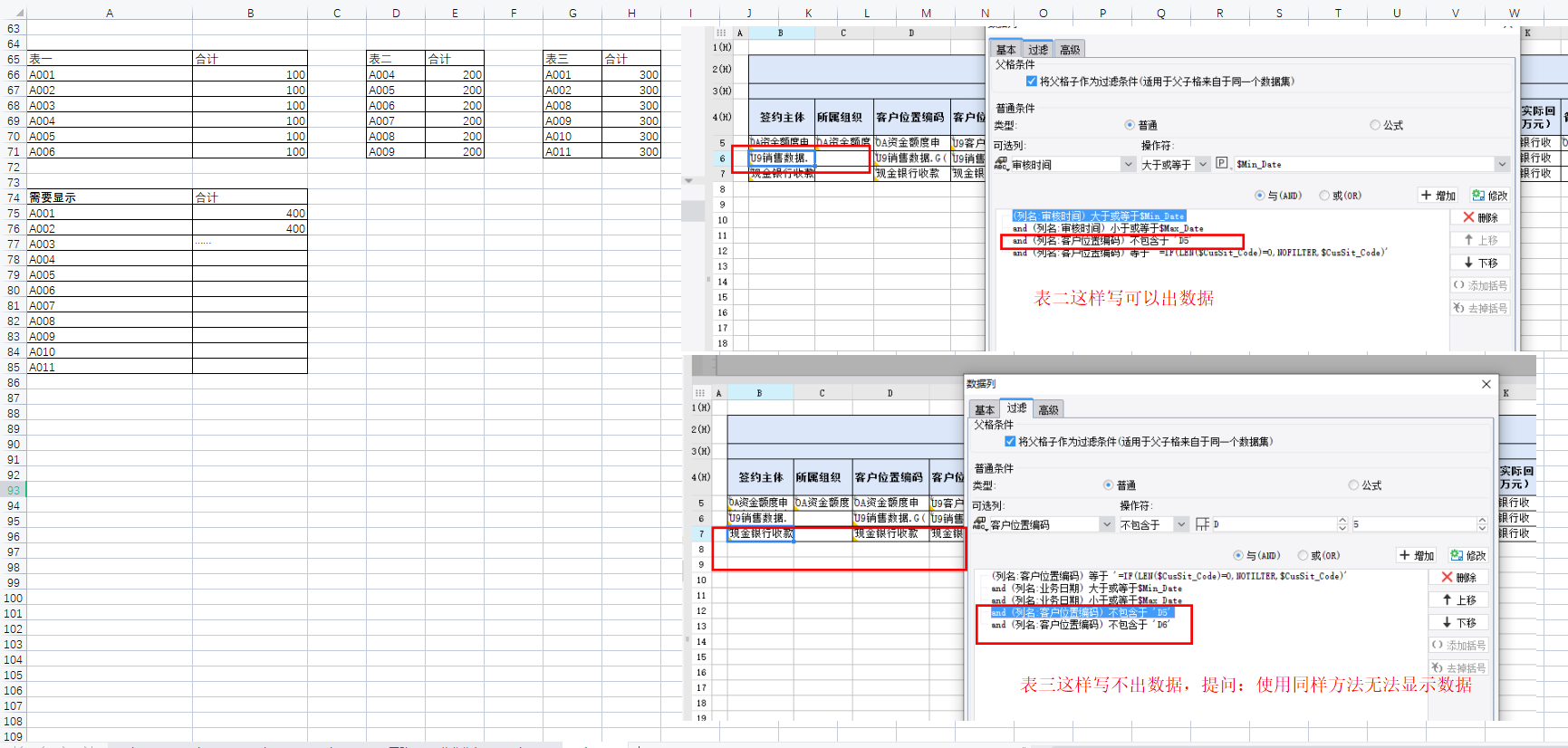1568x748 pixels.
Task: Select condition 审核时间 大于或等于$Min_Date
Action: [x=1098, y=216]
